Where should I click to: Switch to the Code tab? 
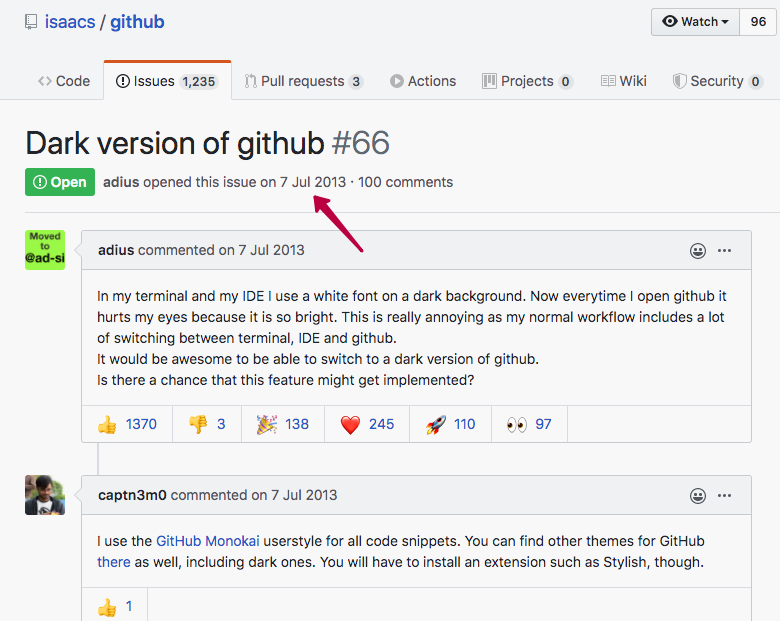(64, 81)
